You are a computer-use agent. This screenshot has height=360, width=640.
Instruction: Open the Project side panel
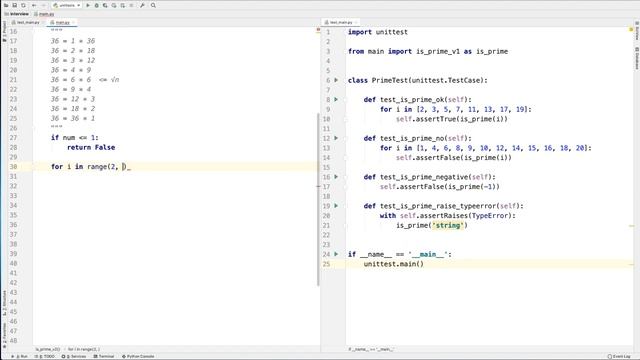[4, 31]
